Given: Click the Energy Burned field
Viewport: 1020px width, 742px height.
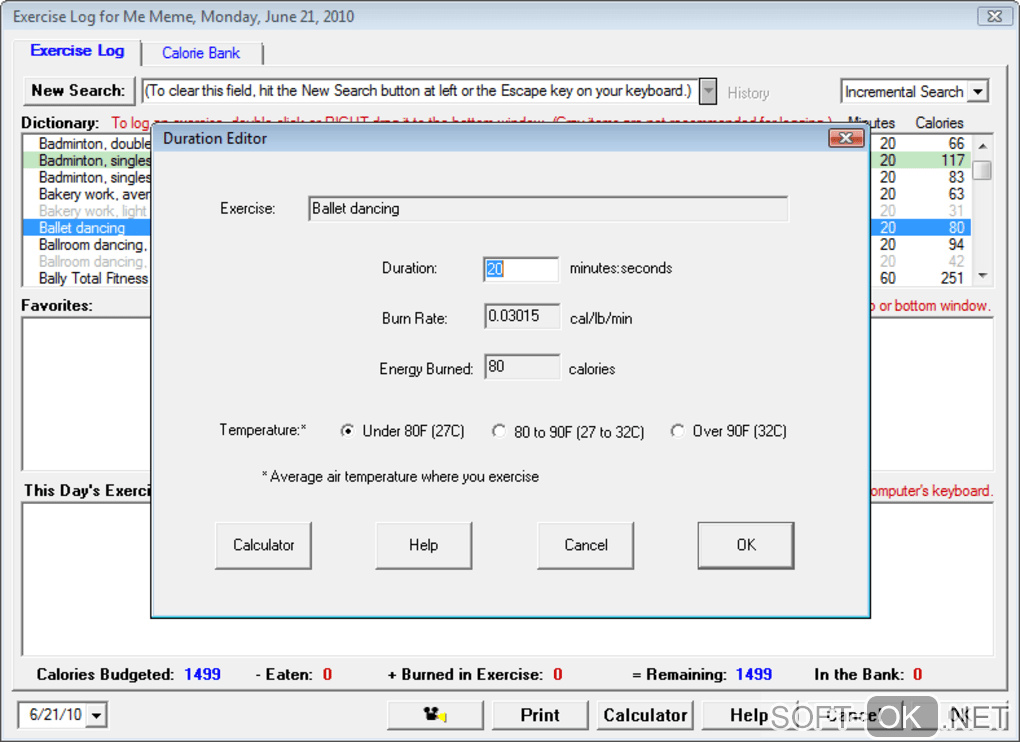Looking at the screenshot, I should 522,367.
